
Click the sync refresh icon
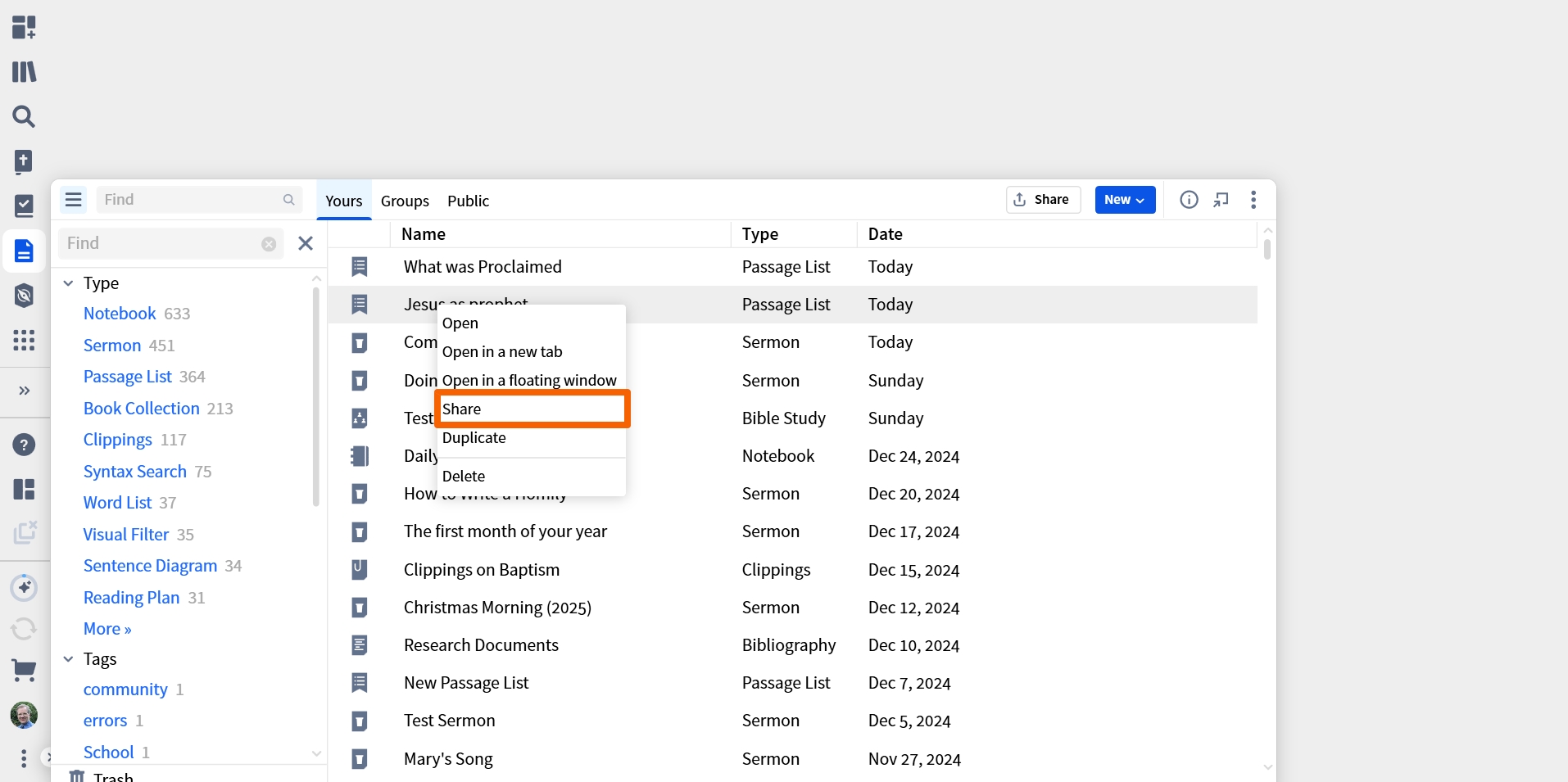[x=24, y=628]
